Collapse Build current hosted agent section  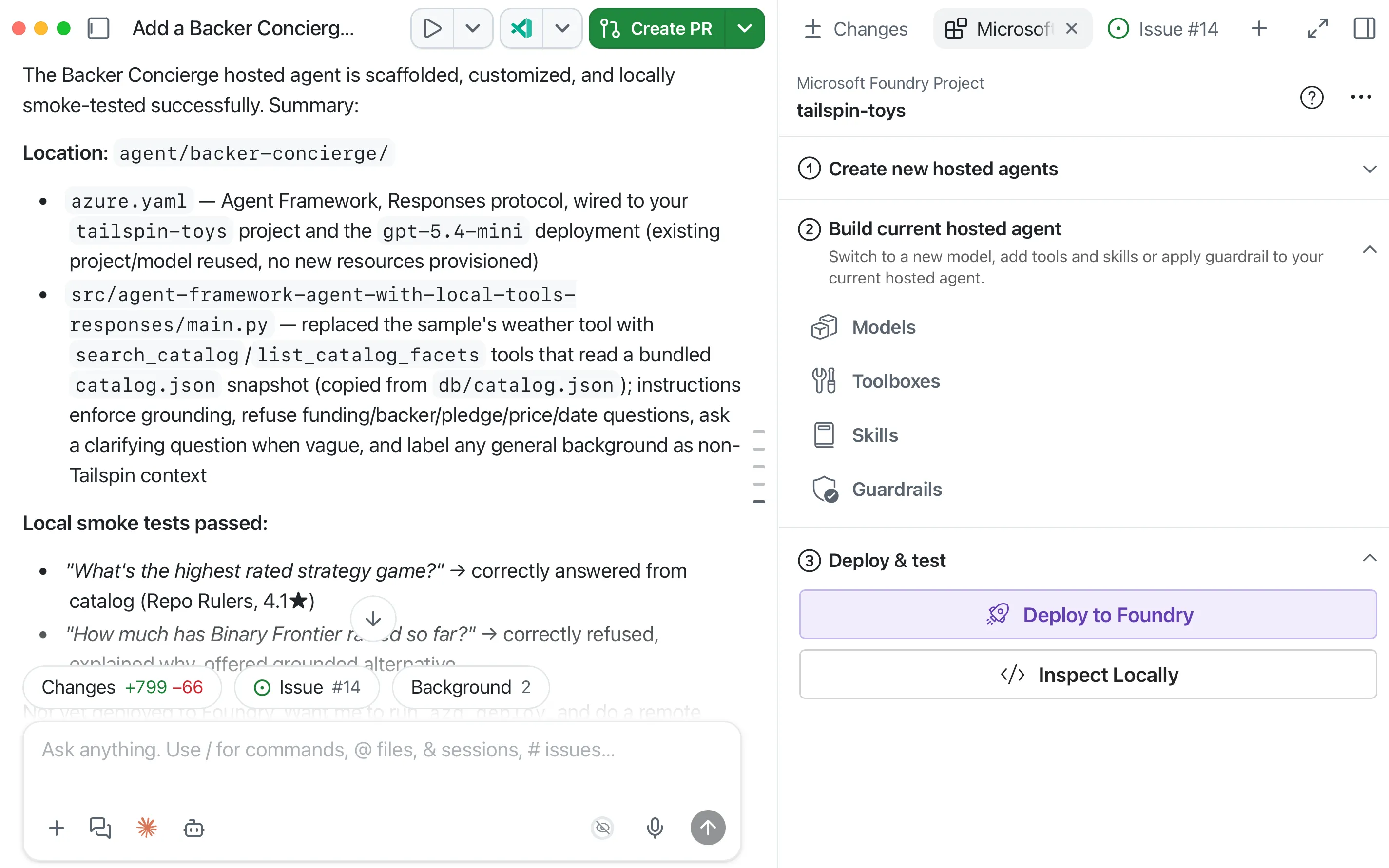coord(1370,249)
